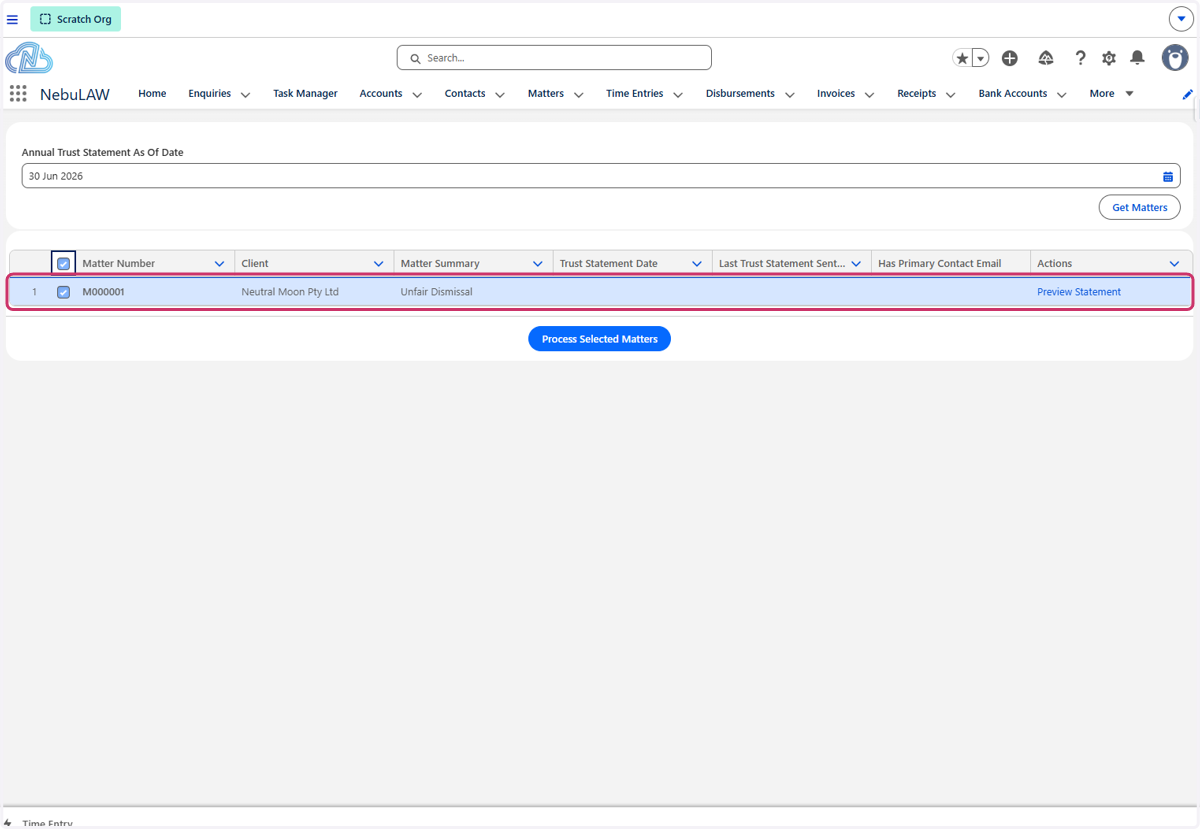The height and width of the screenshot is (829, 1200).
Task: Open the Preview Statement link
Action: [x=1079, y=292]
